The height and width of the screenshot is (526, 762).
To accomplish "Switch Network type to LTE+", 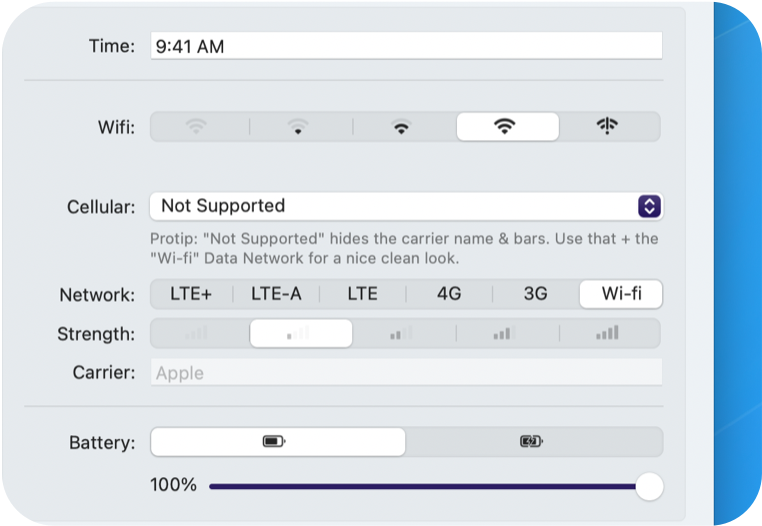I will pyautogui.click(x=191, y=294).
